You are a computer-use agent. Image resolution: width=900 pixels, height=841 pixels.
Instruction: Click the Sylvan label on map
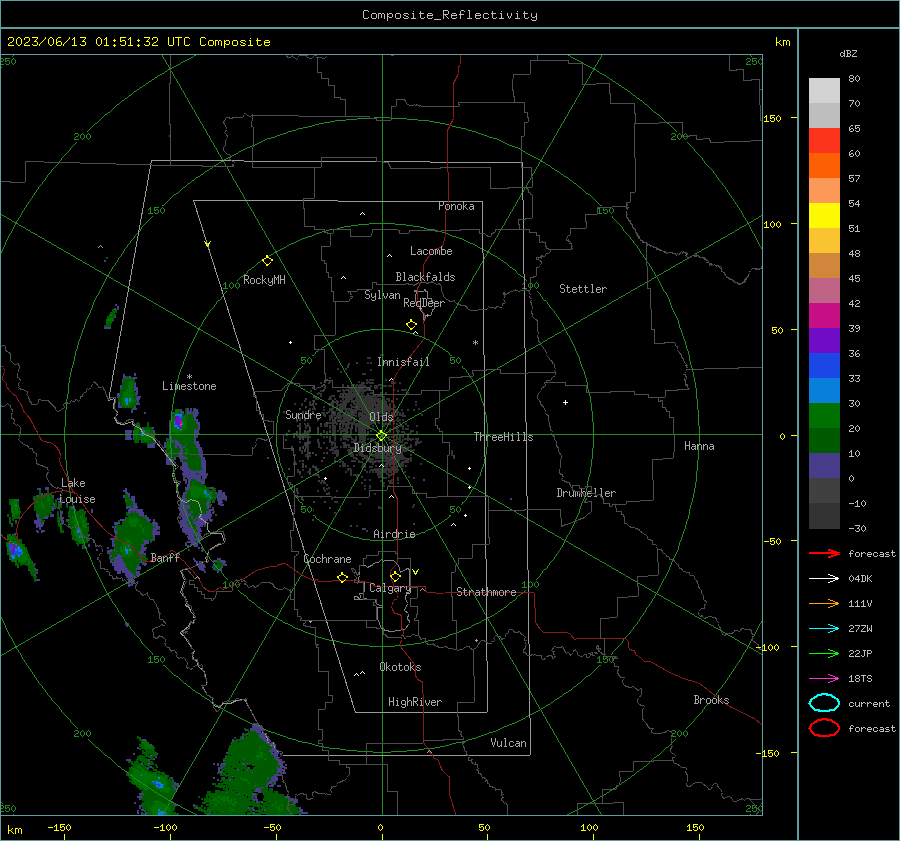[x=382, y=295]
